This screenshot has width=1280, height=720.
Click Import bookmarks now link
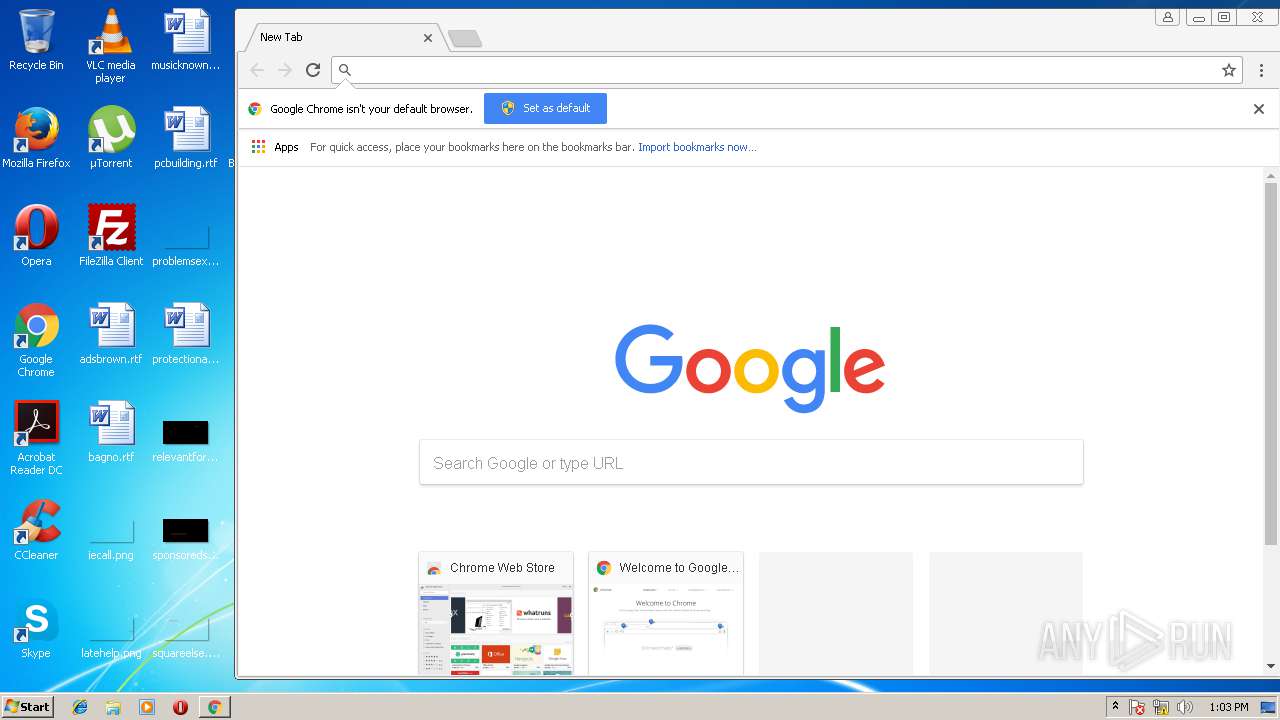pos(697,147)
